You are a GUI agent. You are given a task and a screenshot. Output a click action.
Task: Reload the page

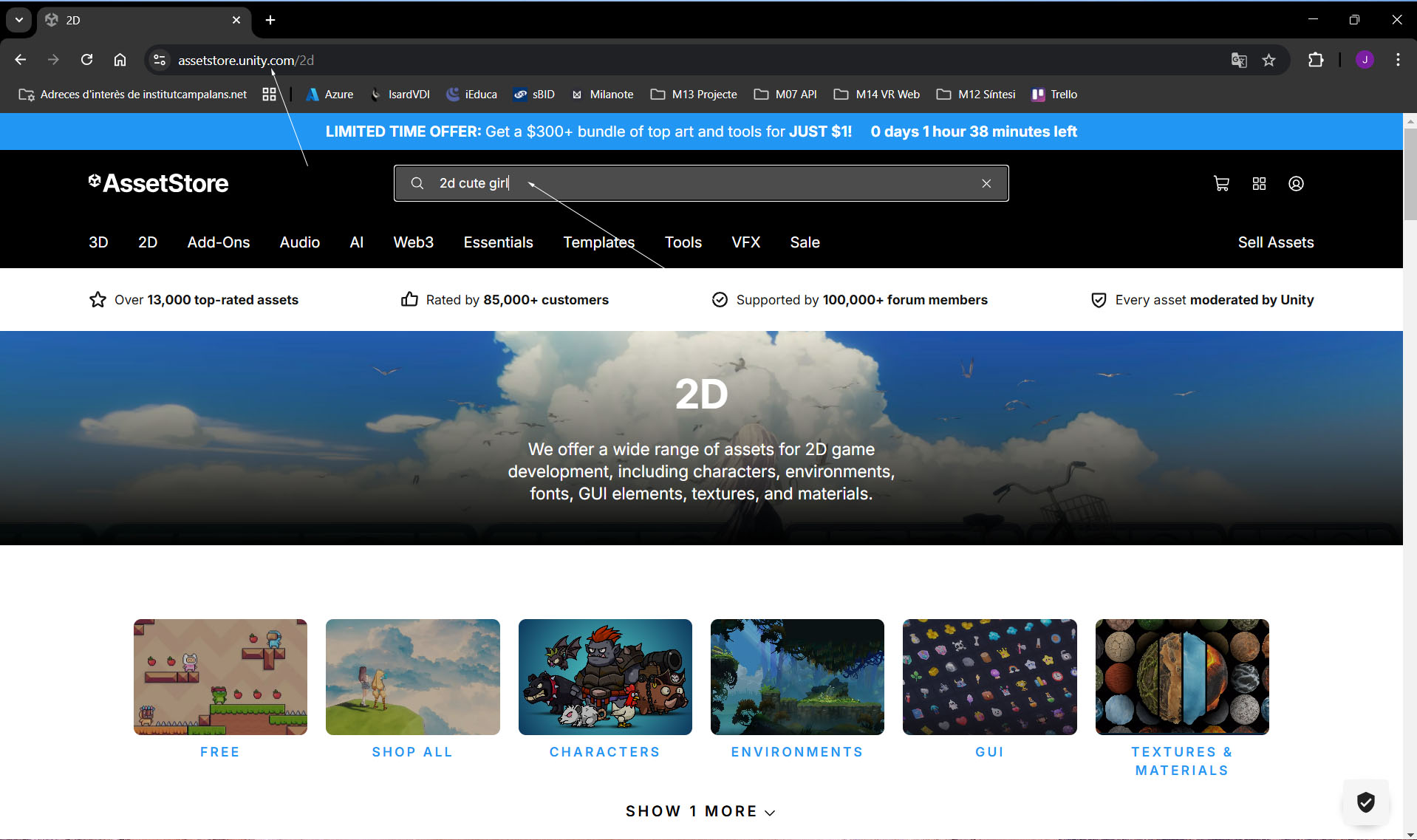(x=86, y=61)
